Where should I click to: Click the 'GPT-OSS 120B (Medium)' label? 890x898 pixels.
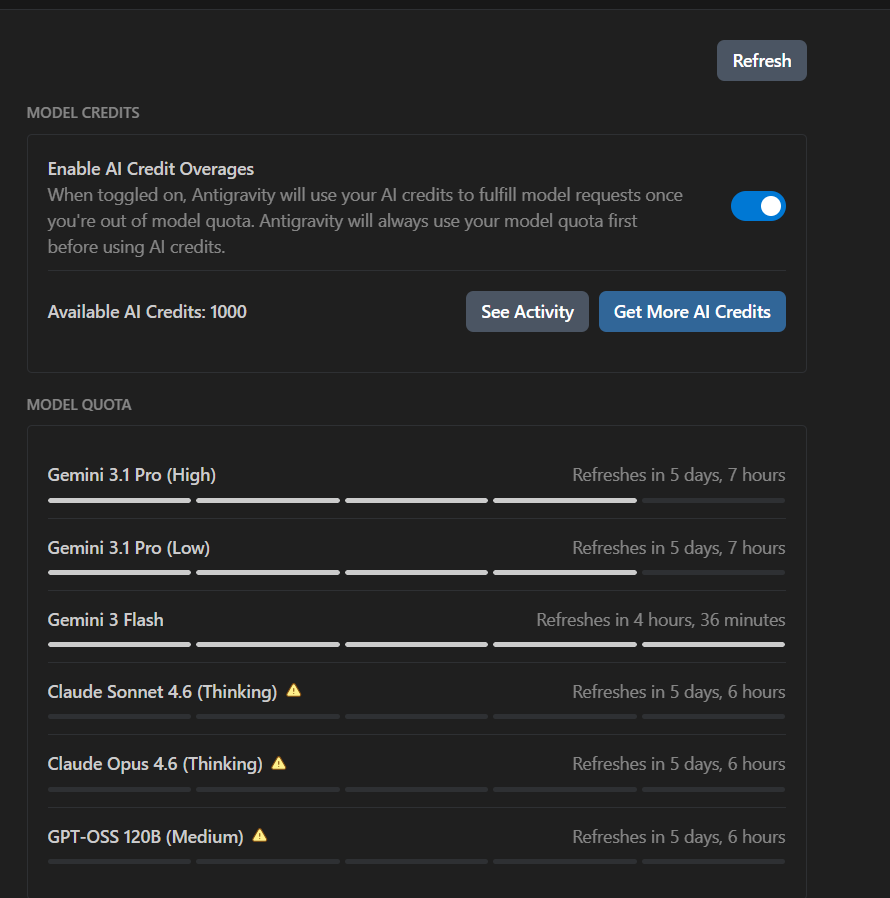point(145,837)
